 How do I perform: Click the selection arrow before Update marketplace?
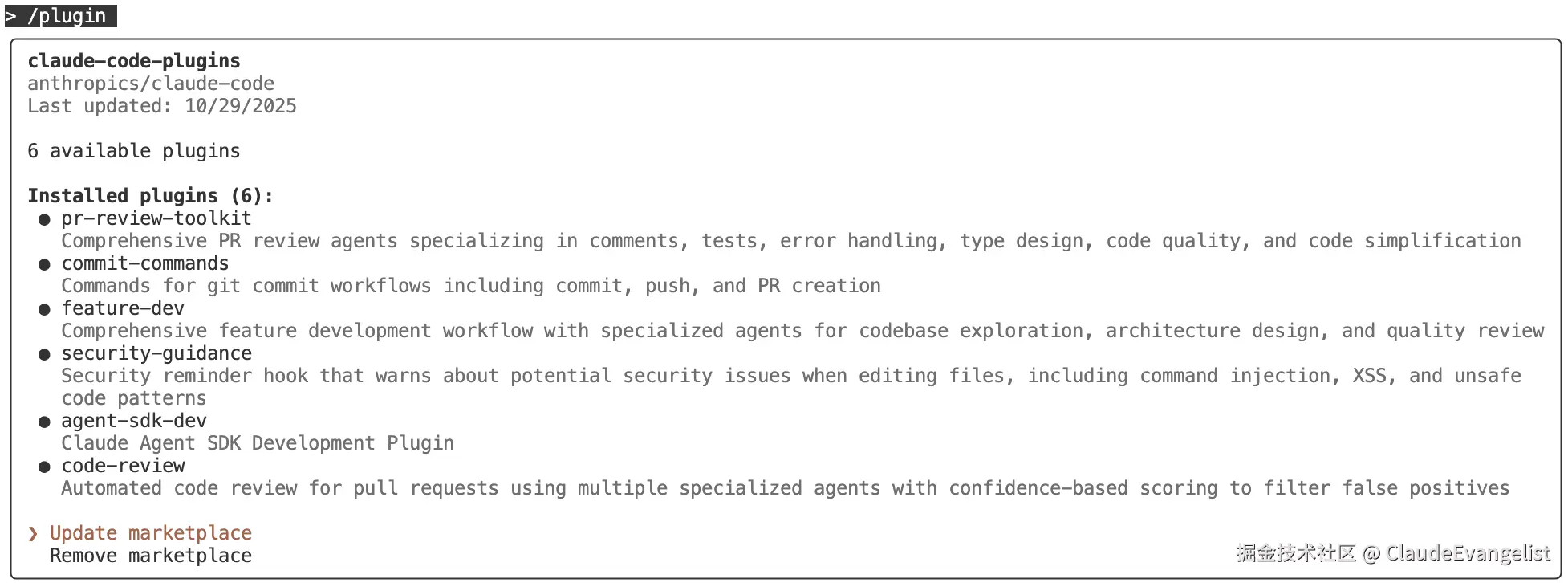click(33, 533)
